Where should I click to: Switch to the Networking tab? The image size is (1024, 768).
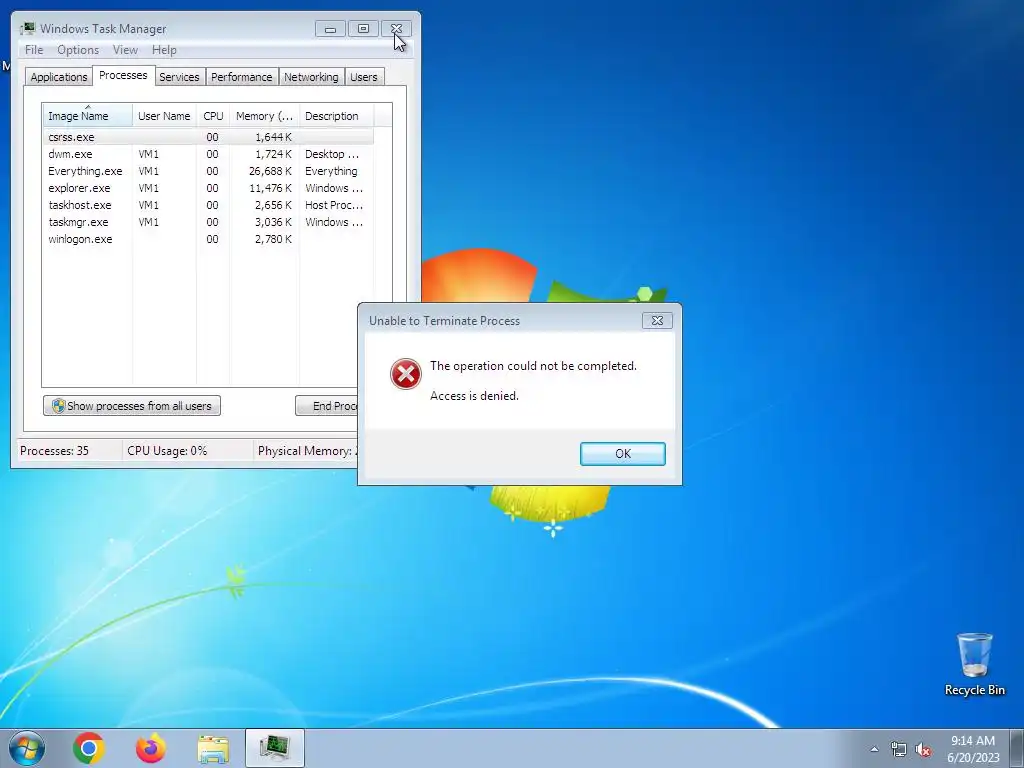pyautogui.click(x=311, y=77)
